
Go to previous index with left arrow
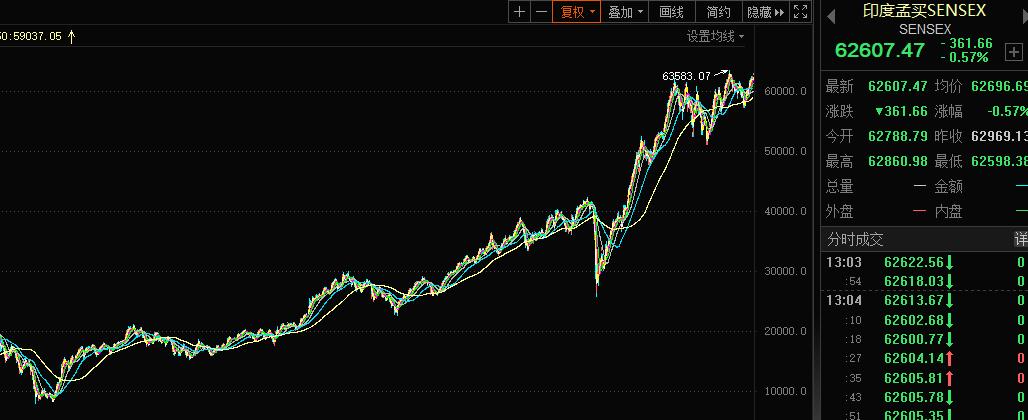(x=831, y=16)
